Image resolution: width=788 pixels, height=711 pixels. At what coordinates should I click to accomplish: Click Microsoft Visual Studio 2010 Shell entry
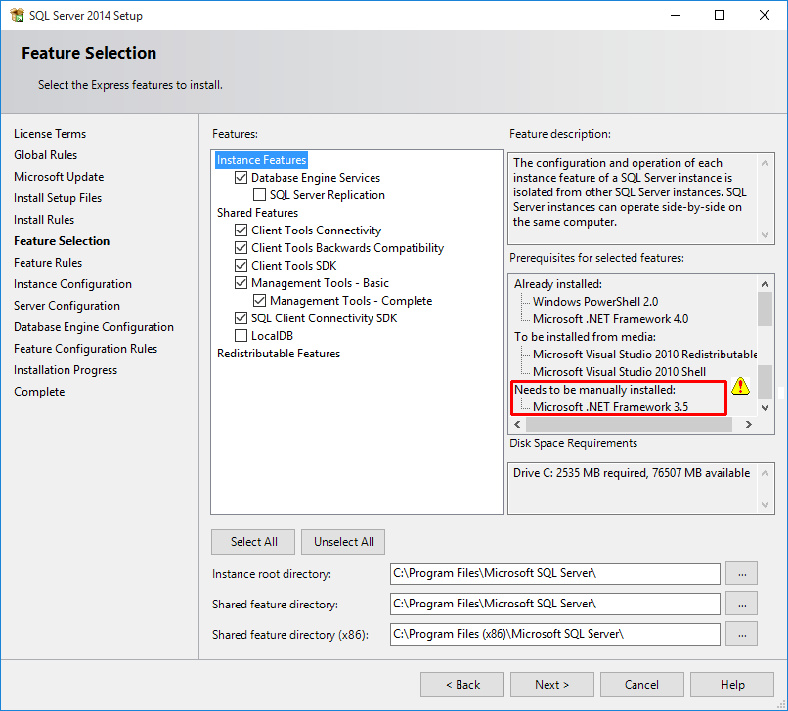(620, 371)
